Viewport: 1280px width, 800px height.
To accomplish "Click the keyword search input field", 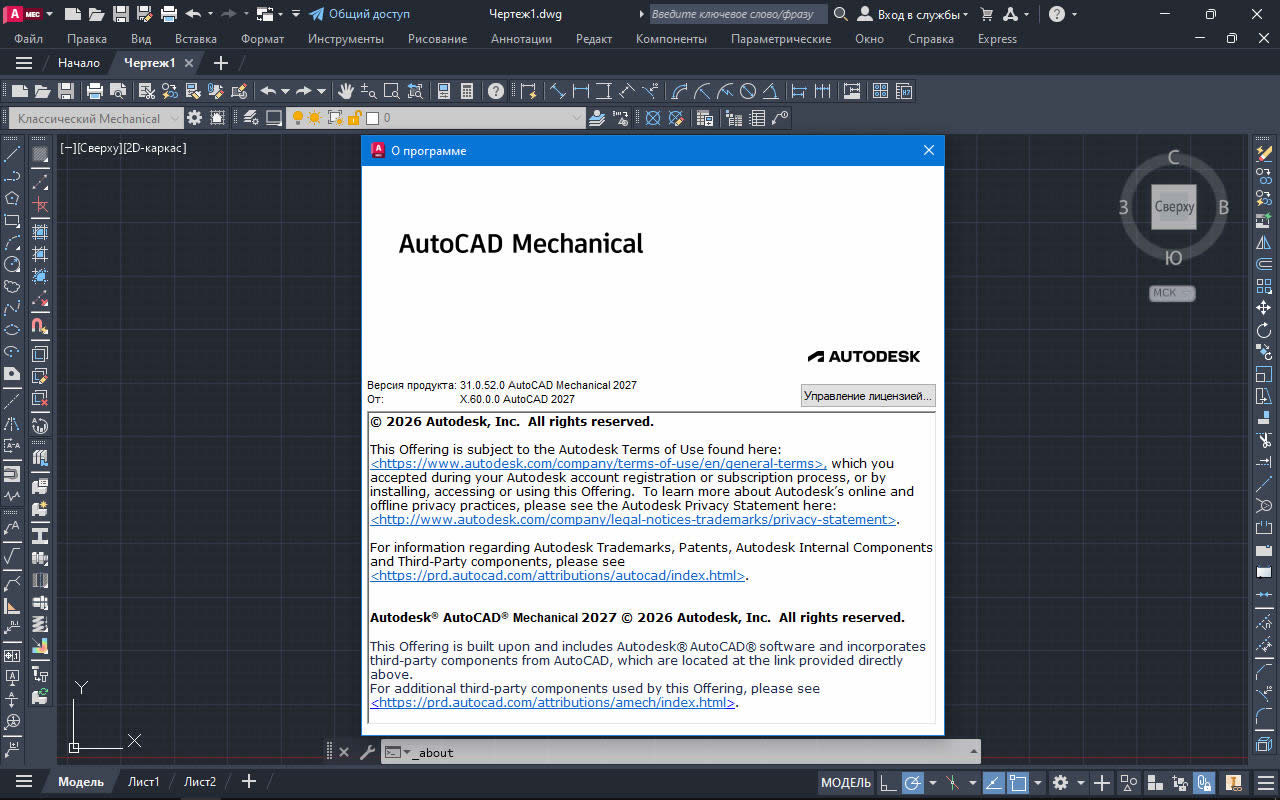I will [738, 14].
